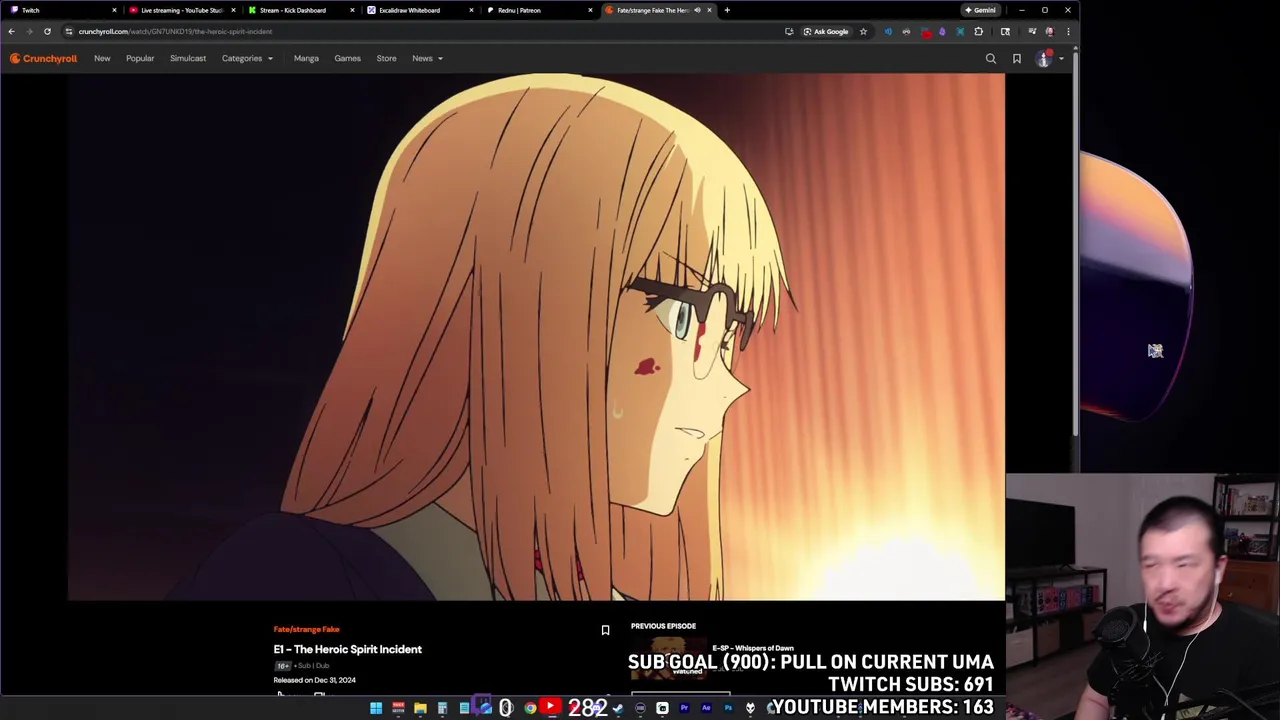The width and height of the screenshot is (1280, 720).
Task: Open the fox-head app in the taskbar
Action: (750, 708)
